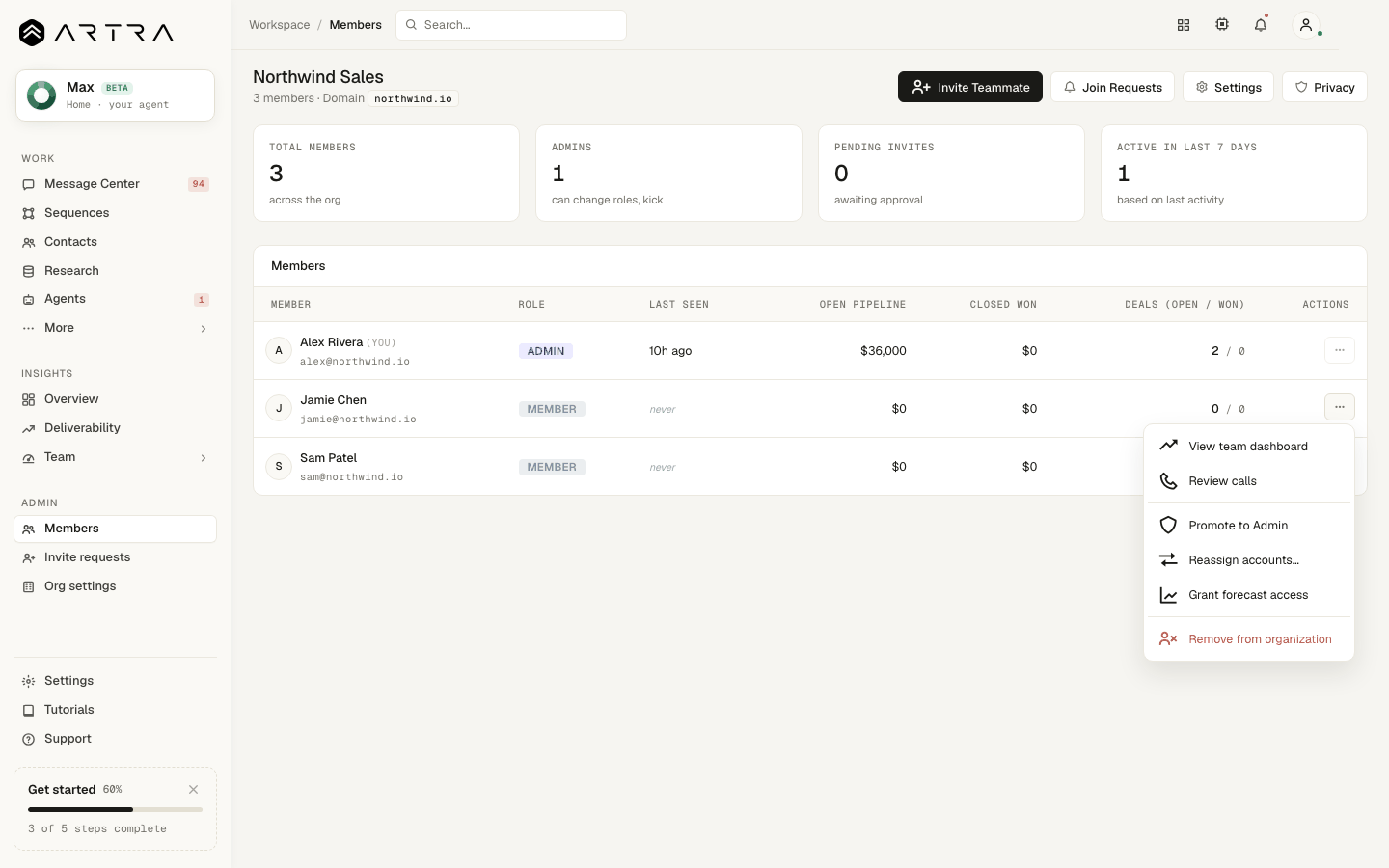The height and width of the screenshot is (868, 1389).
Task: Toggle actions menu for Jamie Chen
Action: 1340,407
